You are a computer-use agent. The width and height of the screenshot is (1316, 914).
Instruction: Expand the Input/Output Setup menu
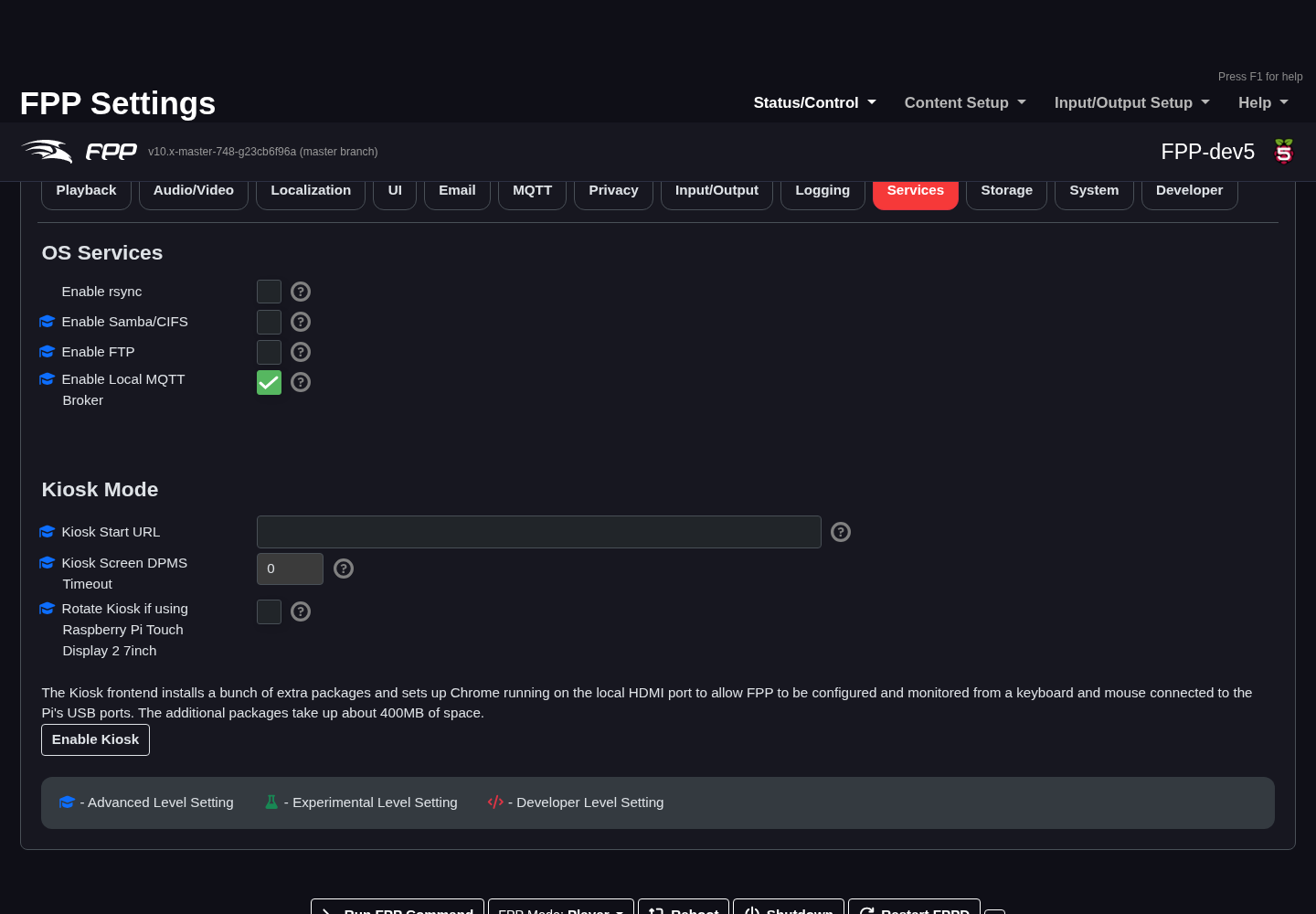[x=1131, y=103]
